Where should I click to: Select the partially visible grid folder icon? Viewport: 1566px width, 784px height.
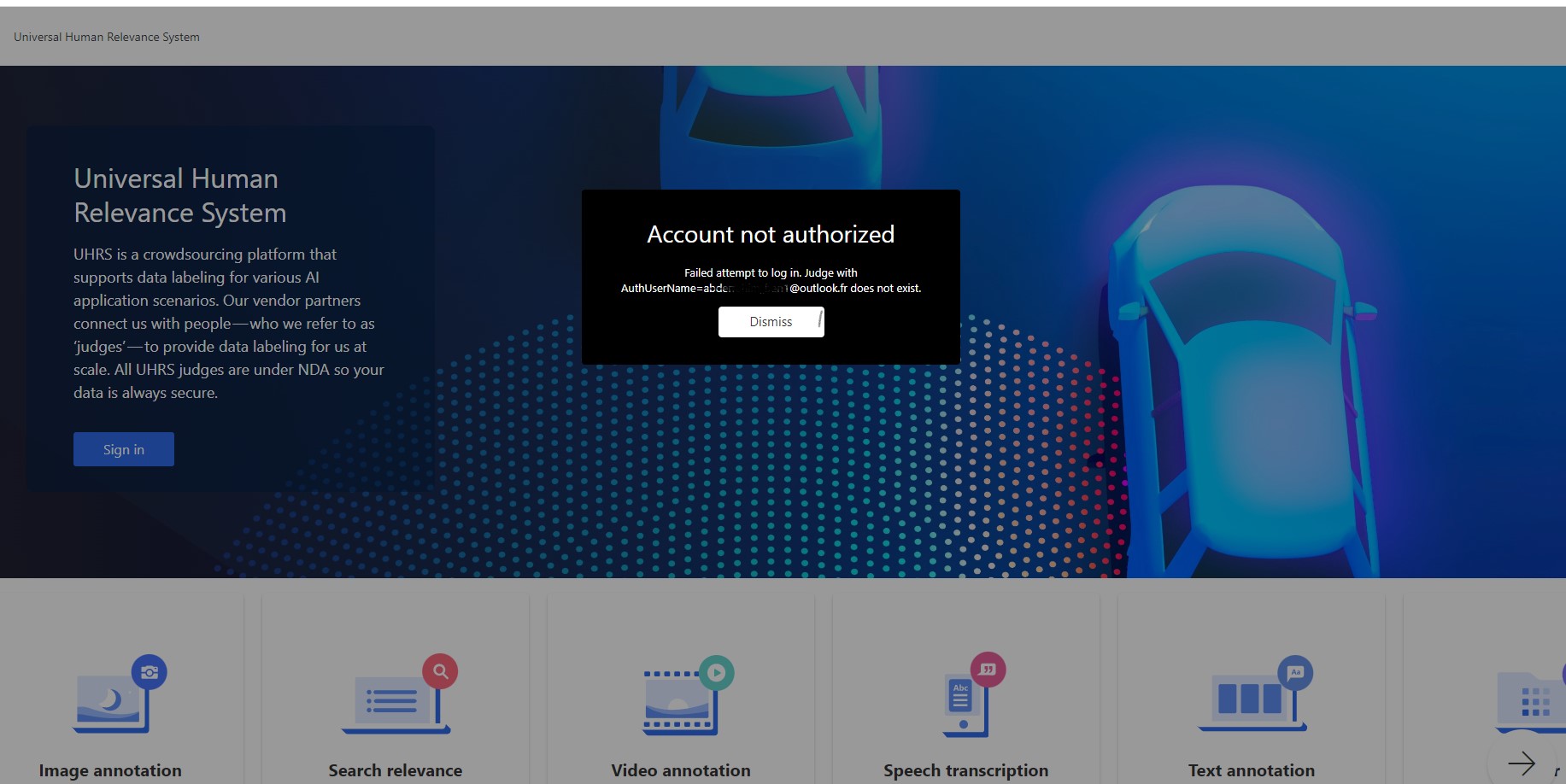(1531, 702)
